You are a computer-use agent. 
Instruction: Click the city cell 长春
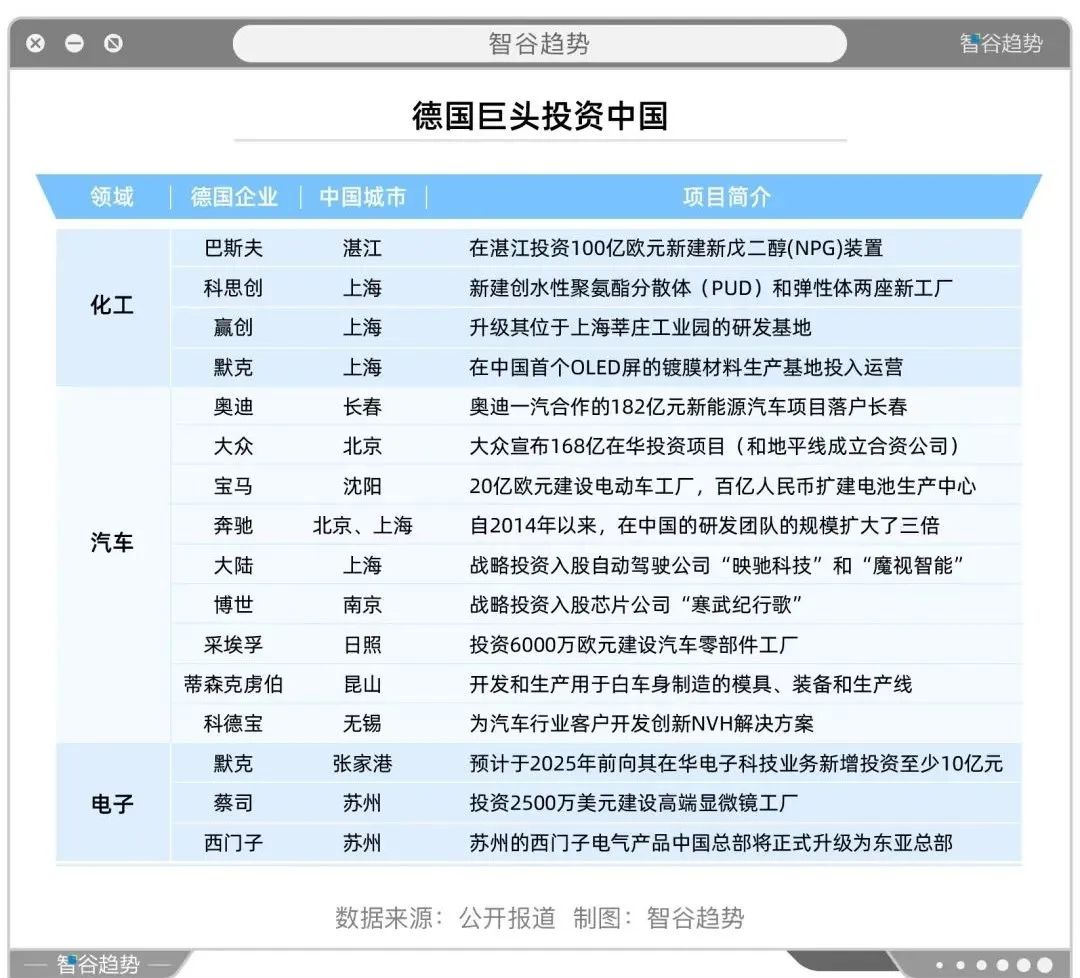click(x=362, y=406)
